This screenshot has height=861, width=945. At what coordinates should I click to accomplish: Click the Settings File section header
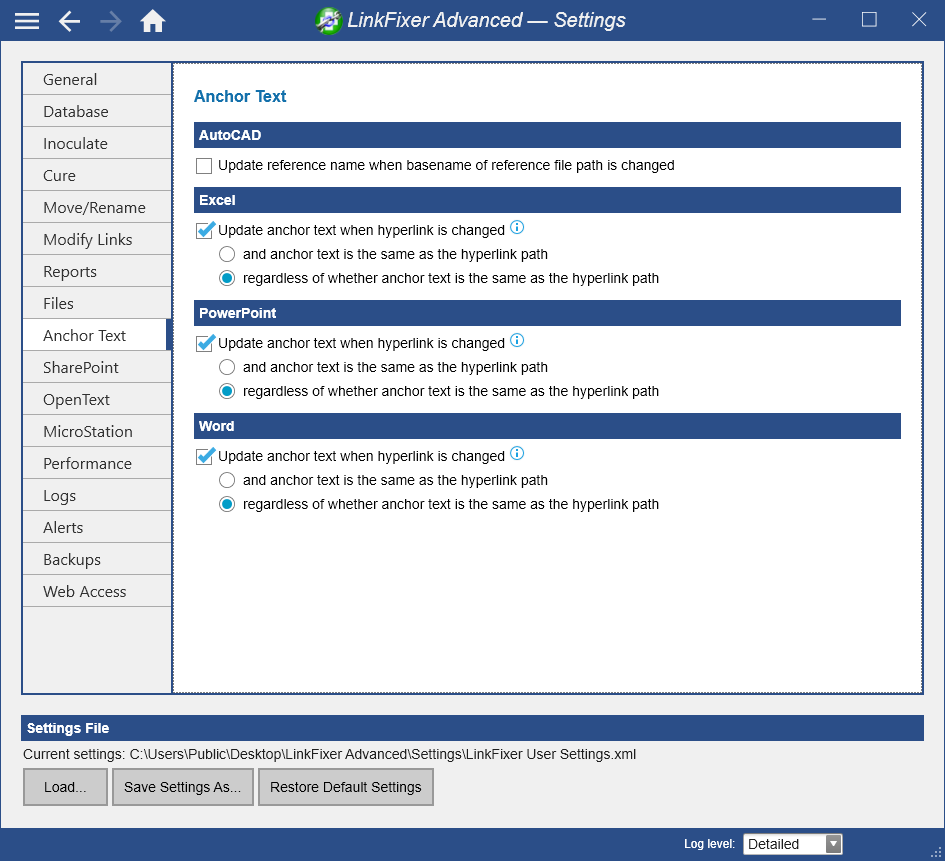click(472, 728)
